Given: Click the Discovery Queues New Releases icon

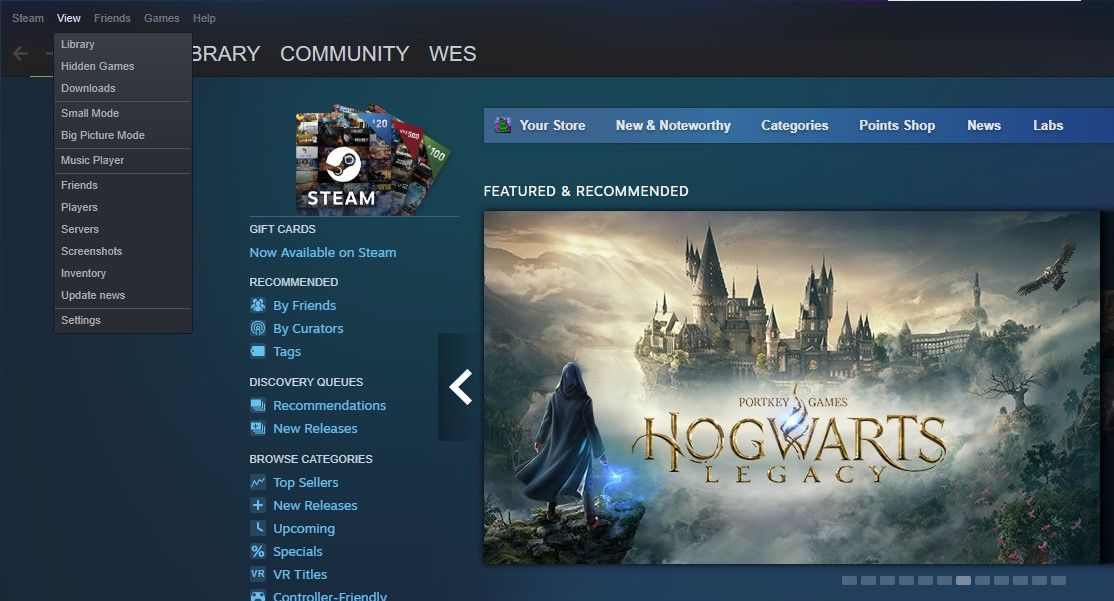Looking at the screenshot, I should [258, 428].
